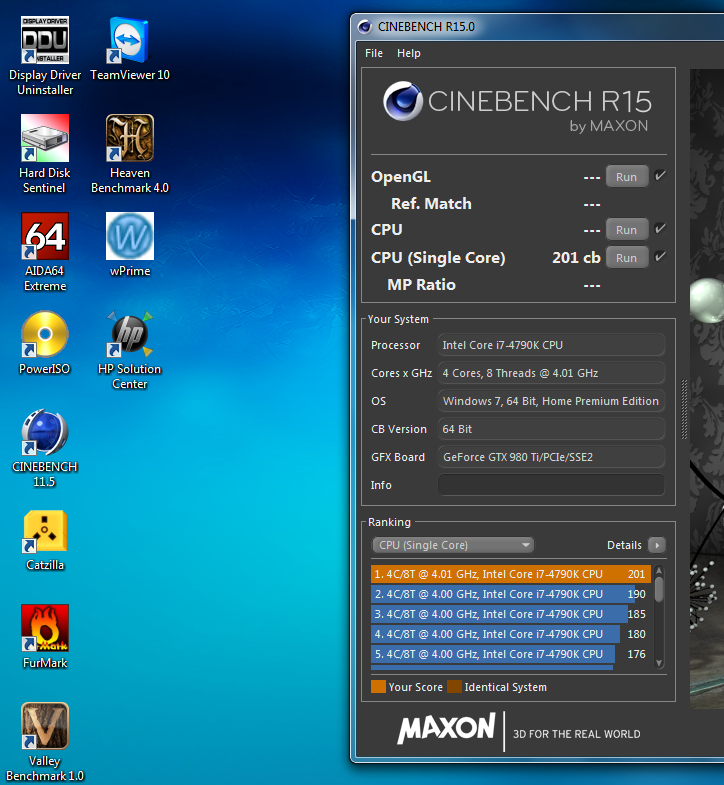This screenshot has height=785, width=724.
Task: Select ranking entry 1 with score 201
Action: coord(511,574)
